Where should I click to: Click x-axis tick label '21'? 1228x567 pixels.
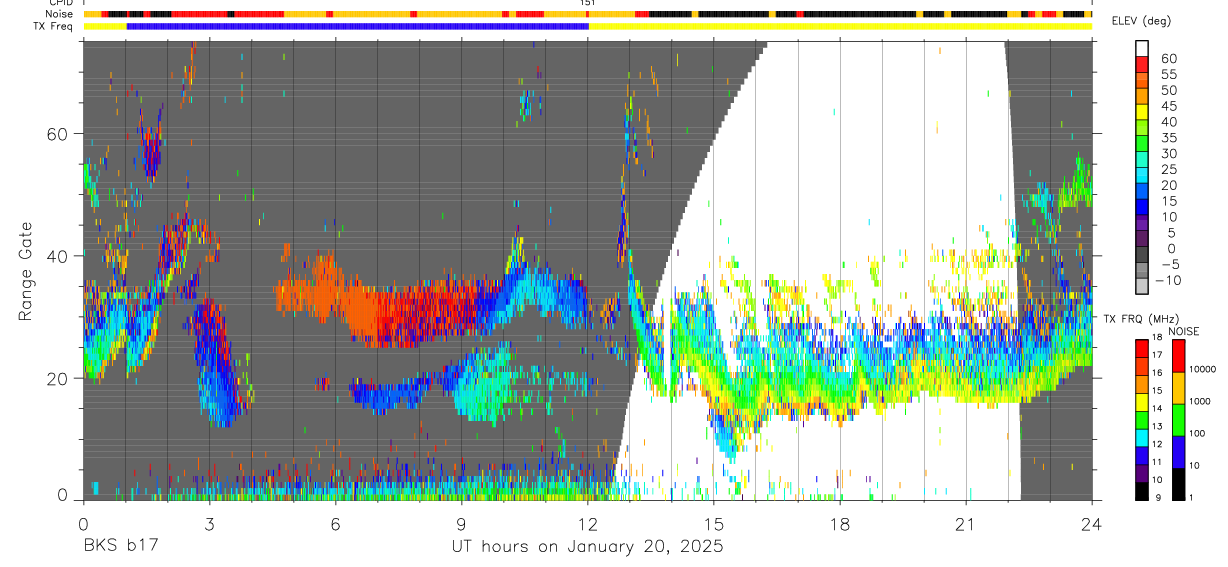pyautogui.click(x=966, y=524)
